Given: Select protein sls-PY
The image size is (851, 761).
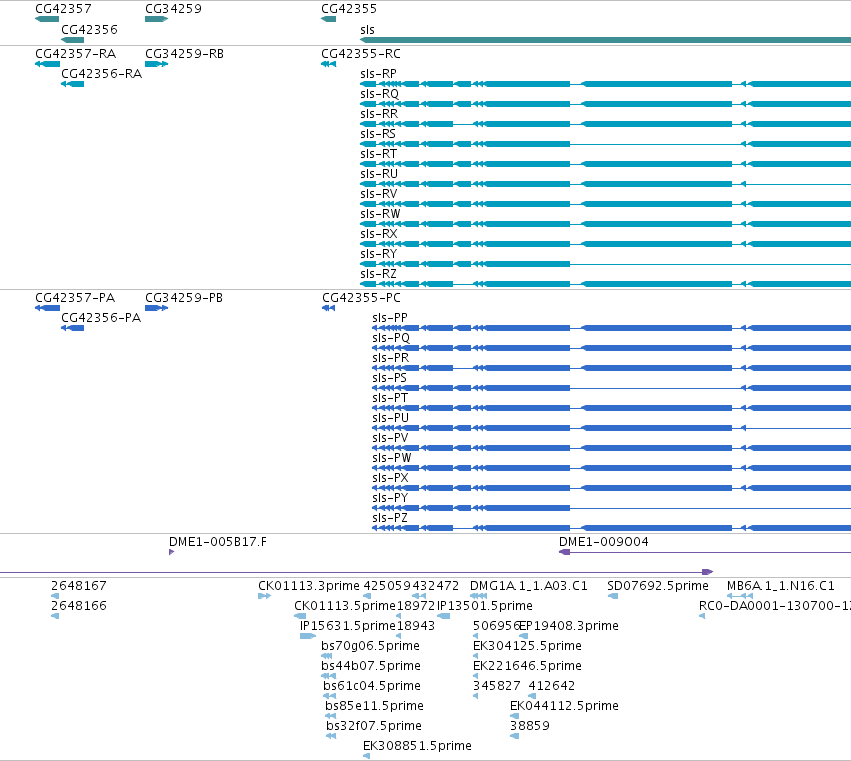Looking at the screenshot, I should tap(390, 499).
